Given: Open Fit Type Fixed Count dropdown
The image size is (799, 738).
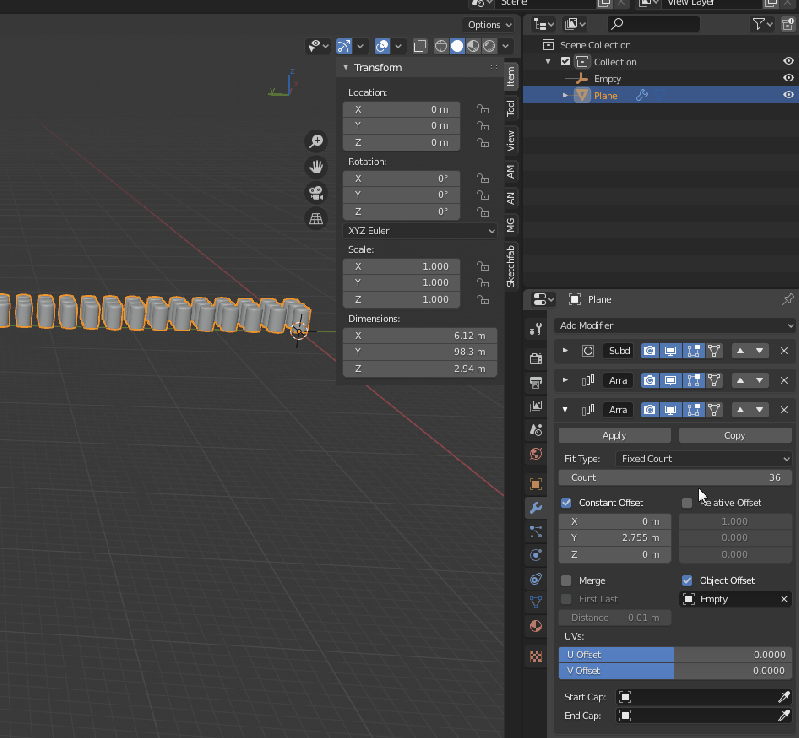Looking at the screenshot, I should pyautogui.click(x=704, y=459).
